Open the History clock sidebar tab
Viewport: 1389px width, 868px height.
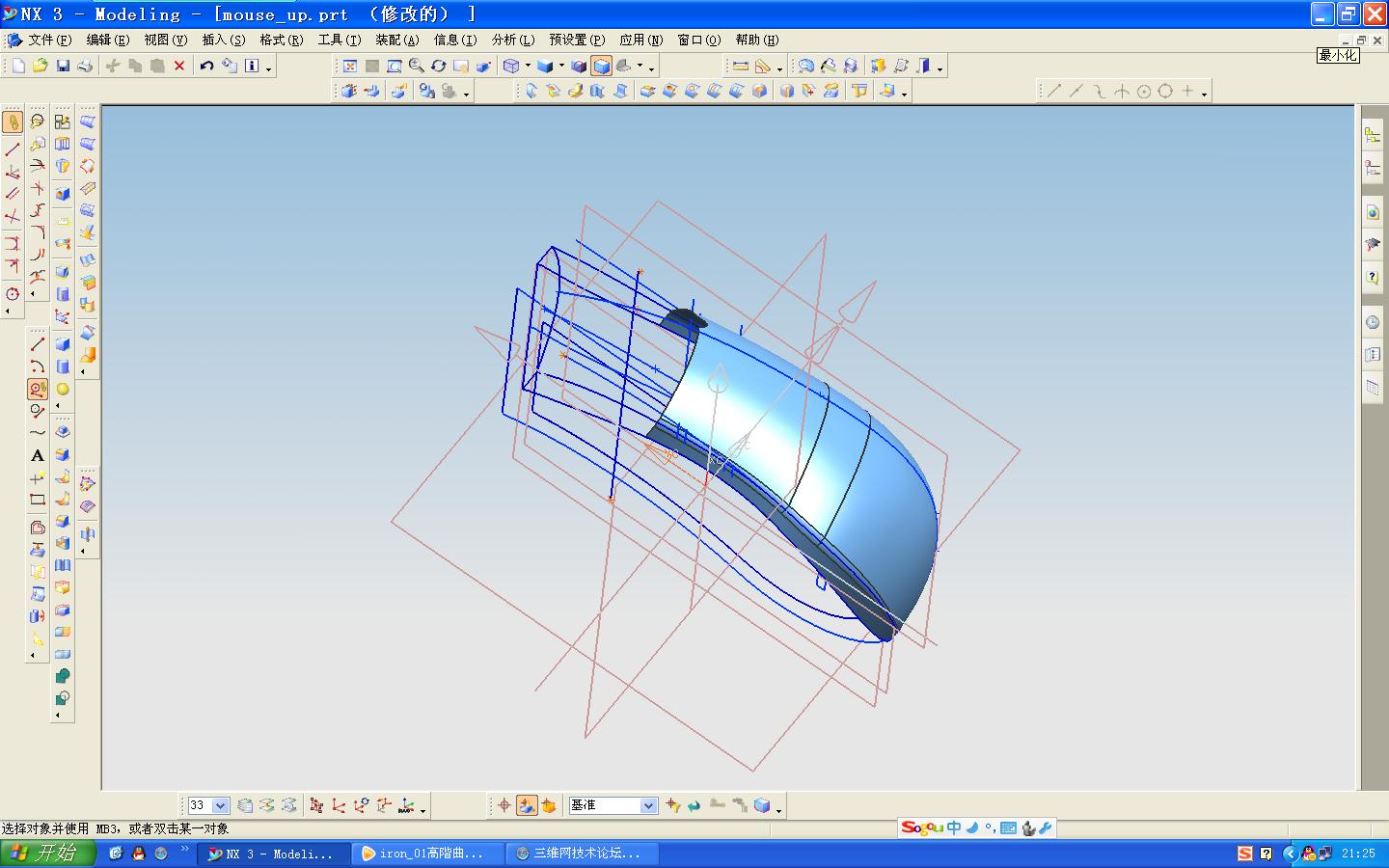[x=1373, y=322]
